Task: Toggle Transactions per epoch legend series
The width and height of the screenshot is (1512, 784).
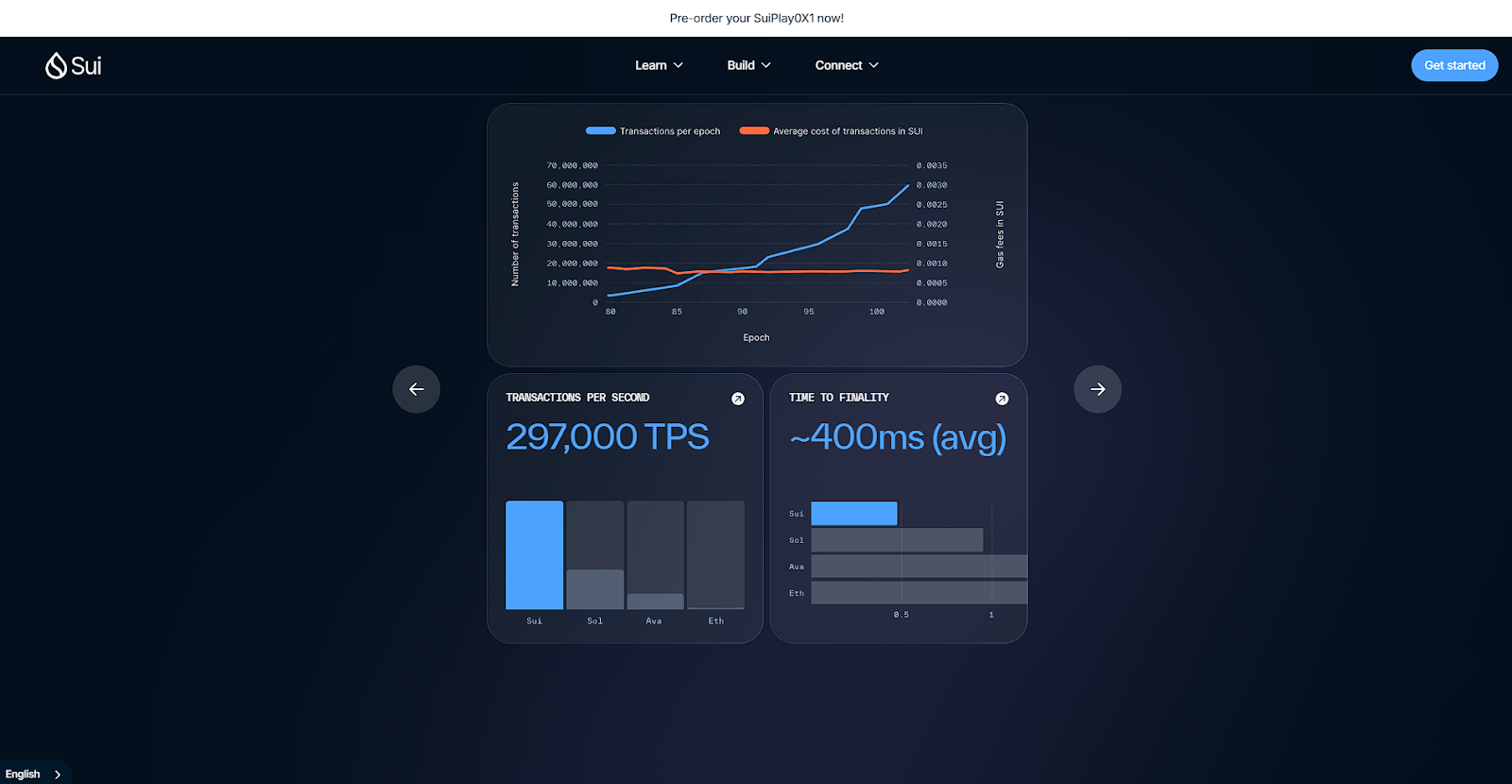Action: pyautogui.click(x=653, y=131)
